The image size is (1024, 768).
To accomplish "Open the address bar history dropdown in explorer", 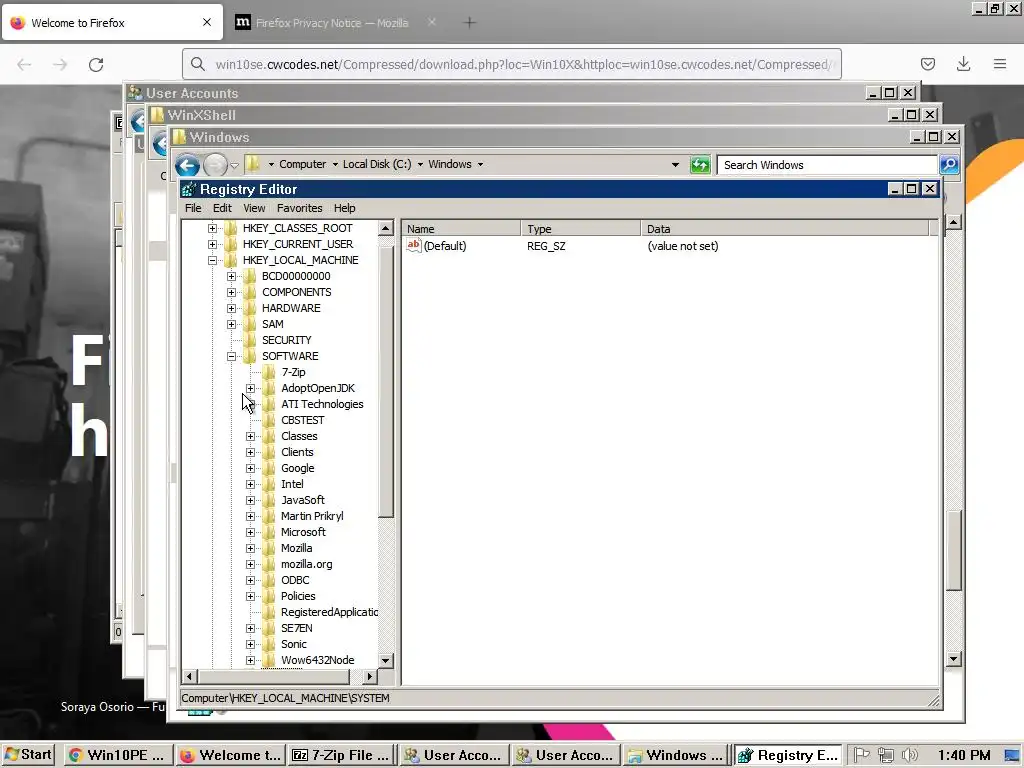I will tap(675, 165).
